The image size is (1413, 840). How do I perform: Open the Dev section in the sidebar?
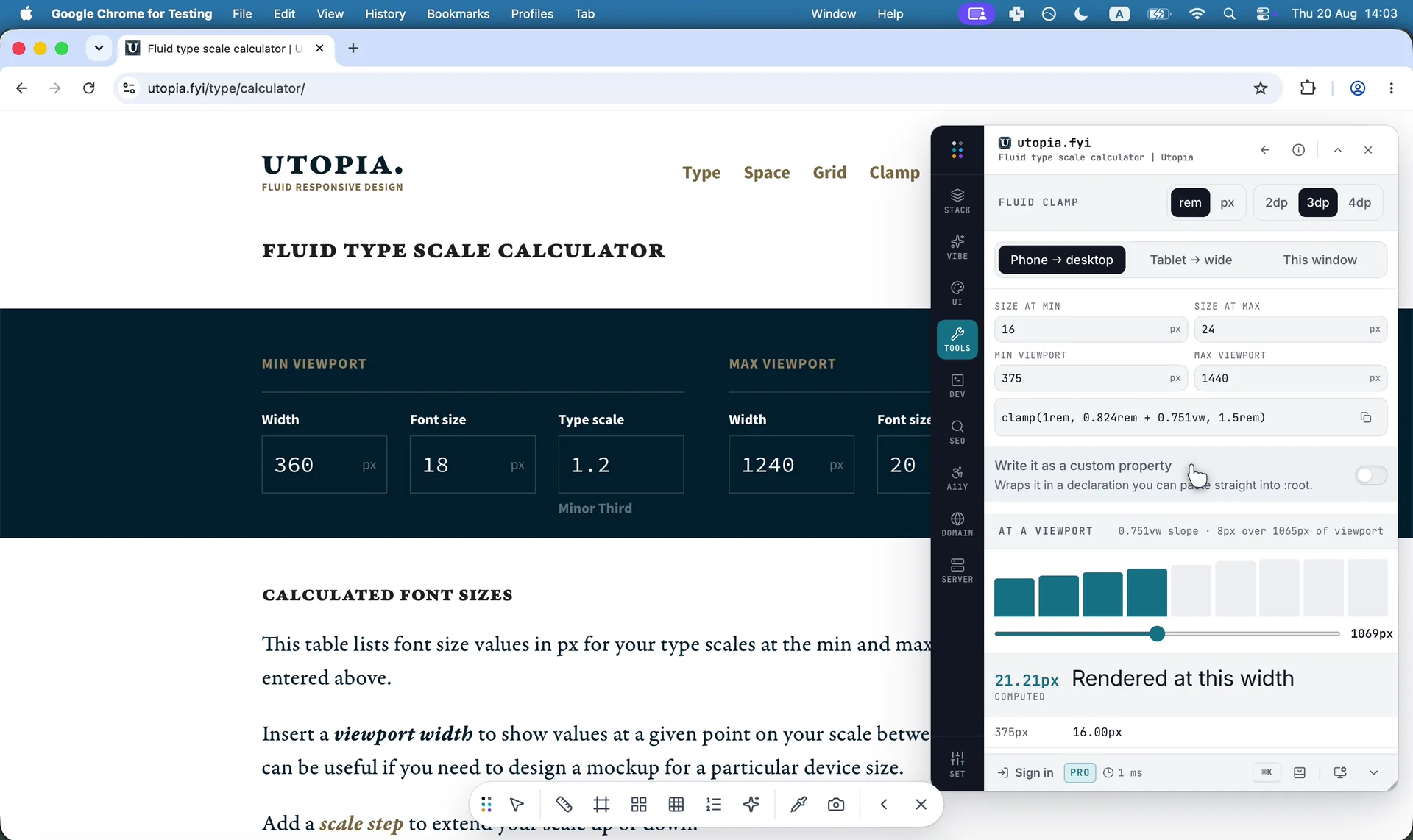tap(957, 385)
